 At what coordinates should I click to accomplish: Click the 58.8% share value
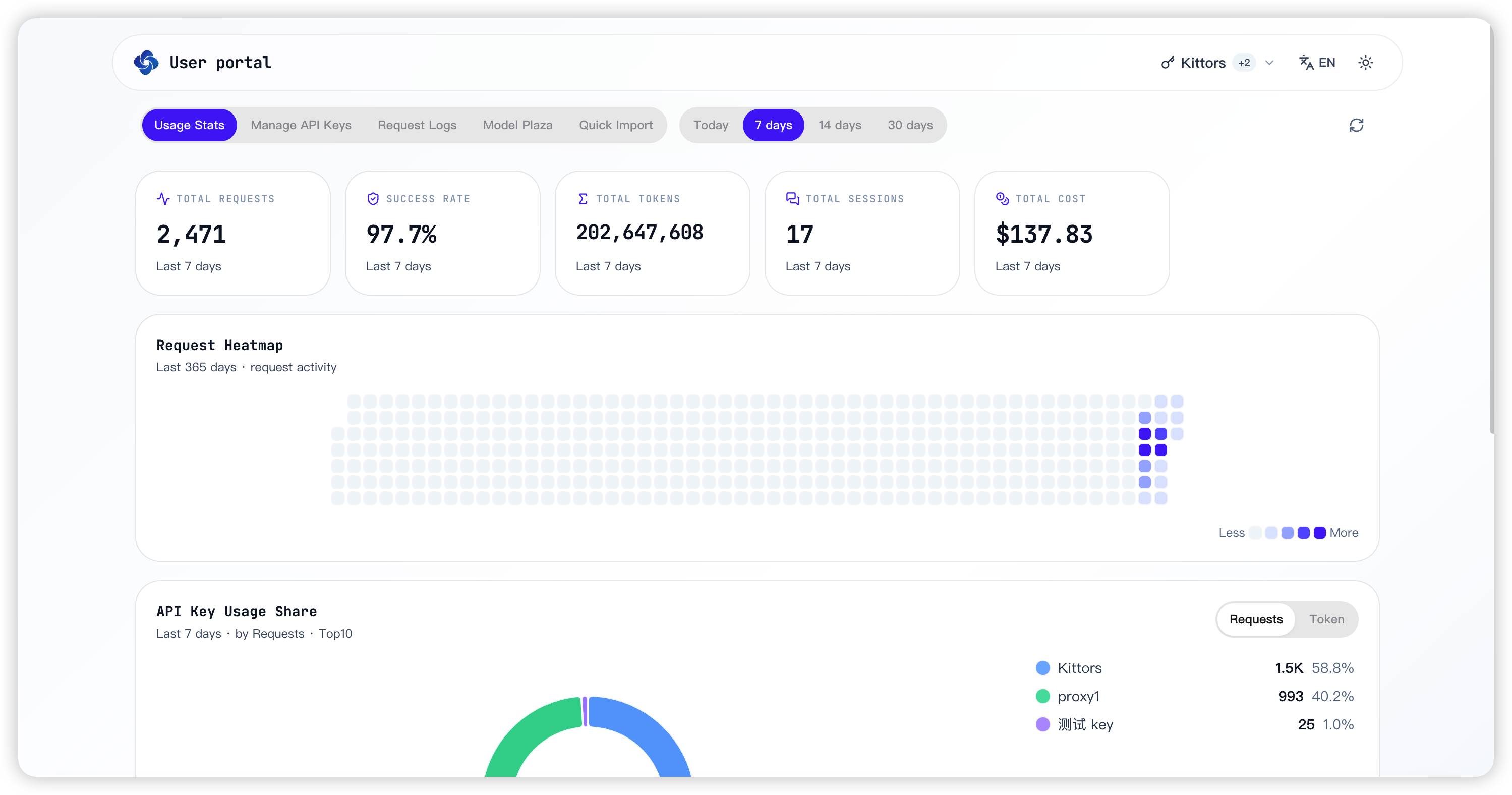pyautogui.click(x=1332, y=667)
